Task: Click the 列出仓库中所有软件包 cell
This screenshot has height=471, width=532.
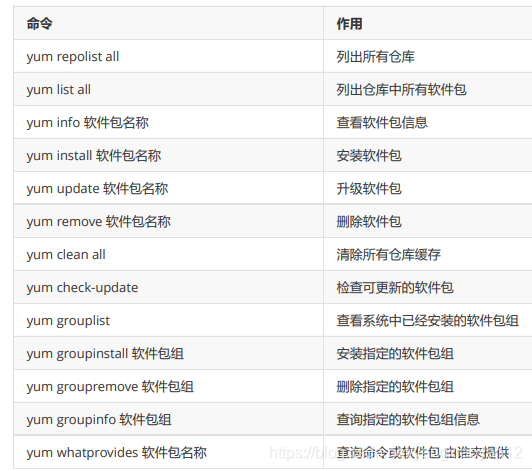Action: coord(428,89)
